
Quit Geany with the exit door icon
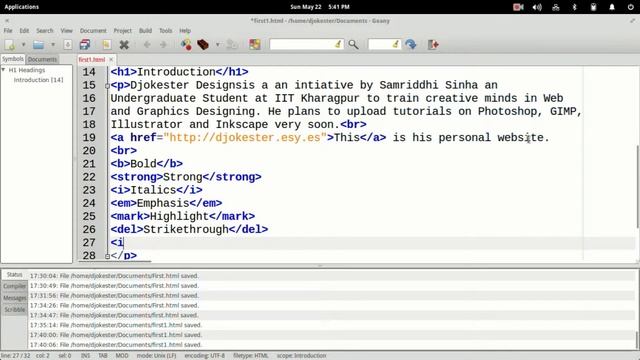433,44
